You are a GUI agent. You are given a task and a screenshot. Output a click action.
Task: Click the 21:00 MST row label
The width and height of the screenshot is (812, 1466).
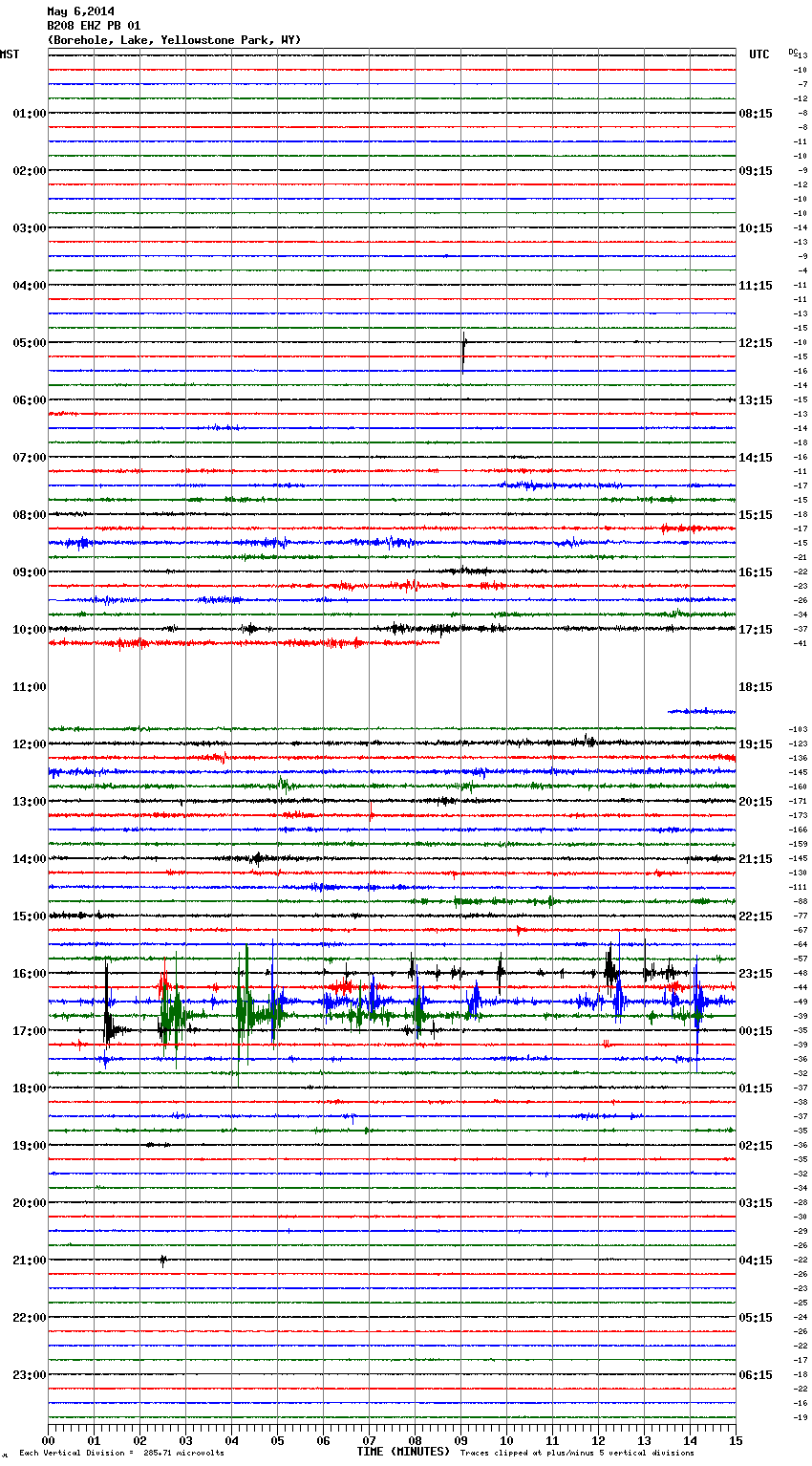(x=30, y=1261)
